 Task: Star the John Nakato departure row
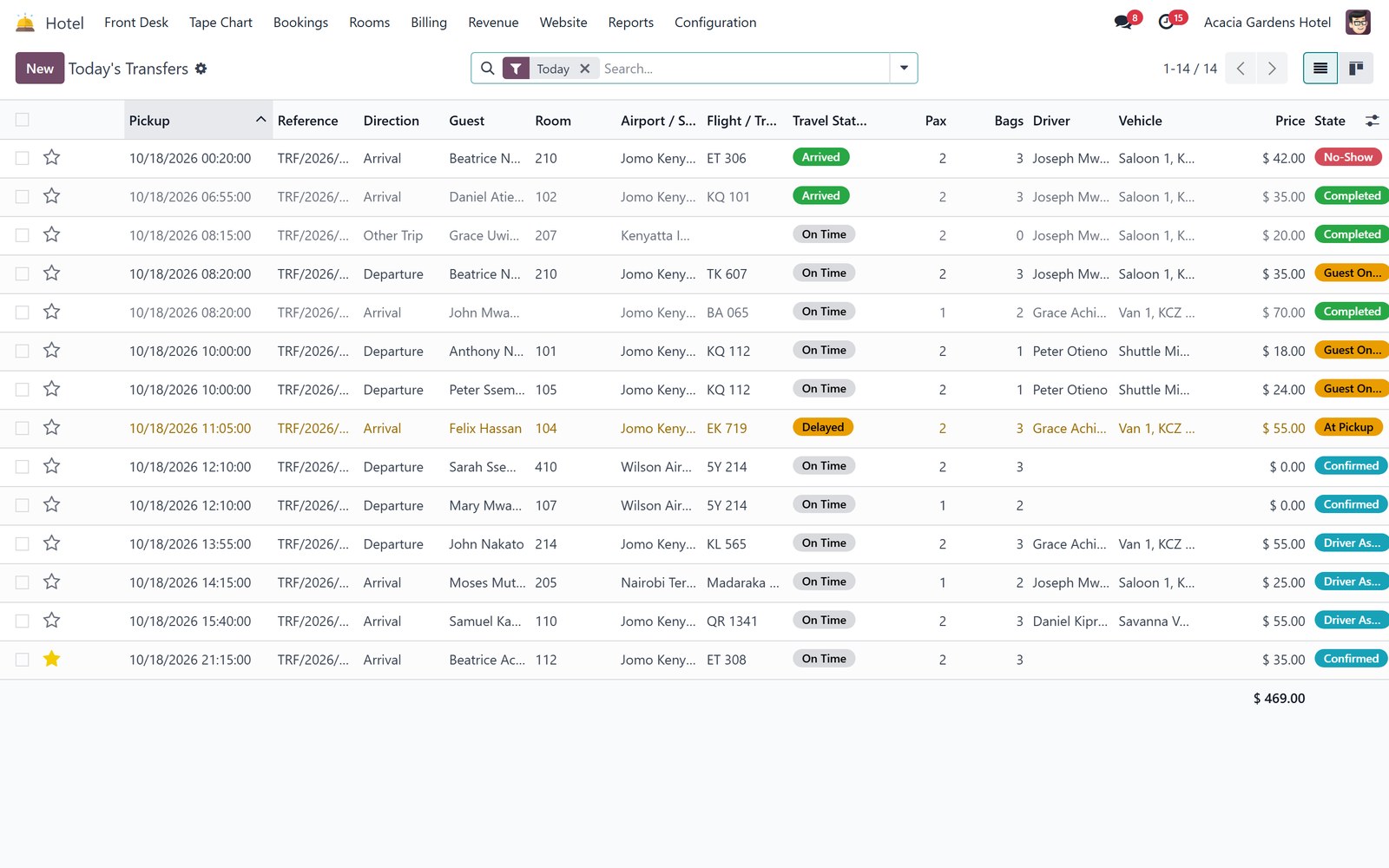(52, 544)
